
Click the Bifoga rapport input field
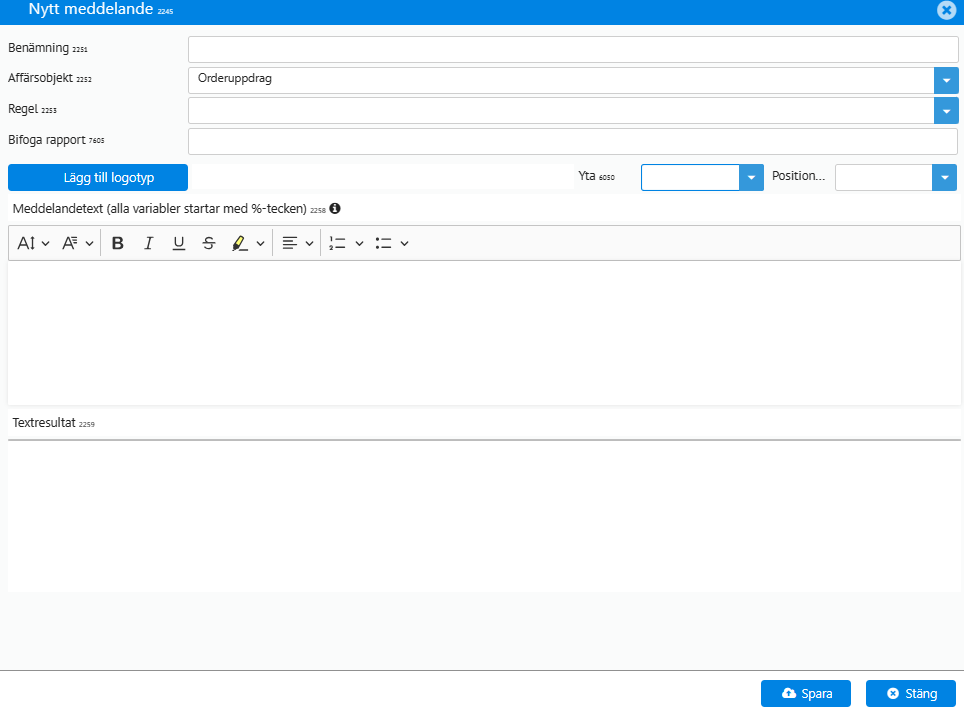pyautogui.click(x=573, y=141)
